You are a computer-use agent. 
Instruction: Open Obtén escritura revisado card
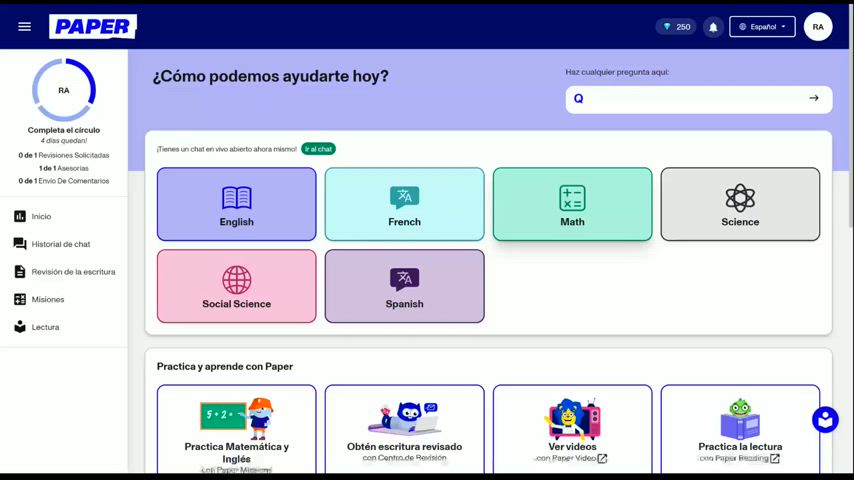click(404, 429)
